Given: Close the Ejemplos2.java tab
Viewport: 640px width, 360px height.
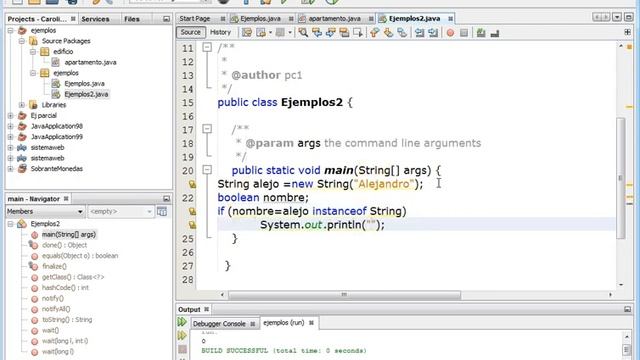Looking at the screenshot, I should pos(450,19).
